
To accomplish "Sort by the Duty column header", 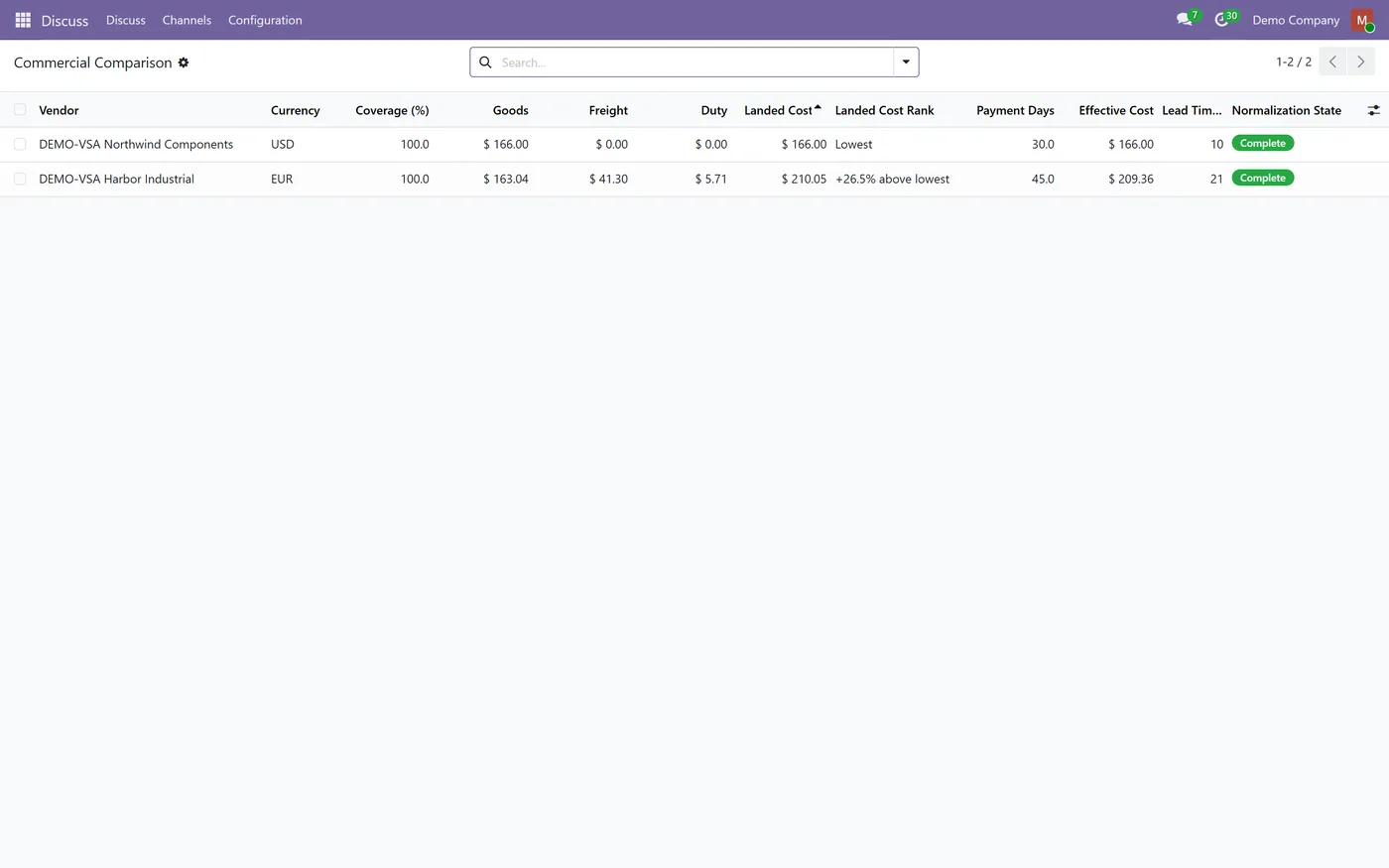I will [713, 110].
